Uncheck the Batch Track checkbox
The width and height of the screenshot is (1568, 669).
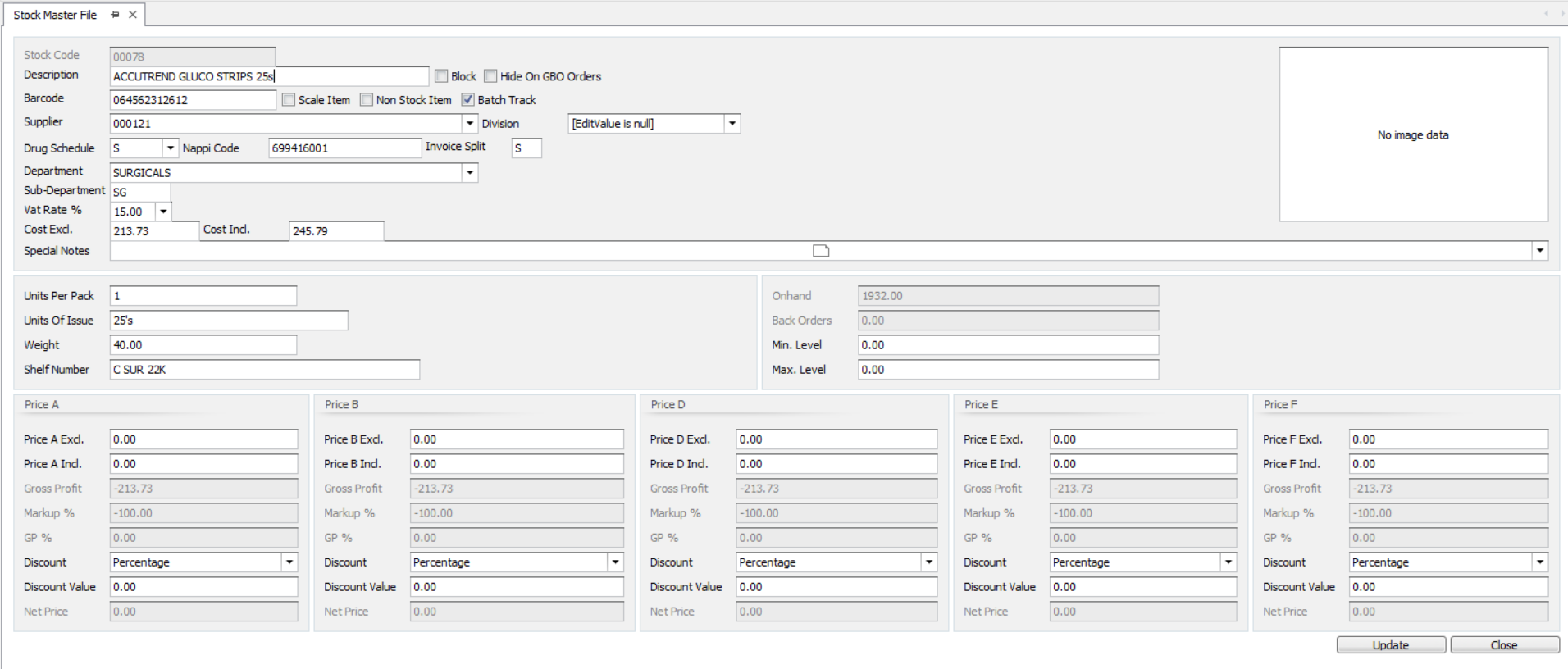tap(468, 100)
